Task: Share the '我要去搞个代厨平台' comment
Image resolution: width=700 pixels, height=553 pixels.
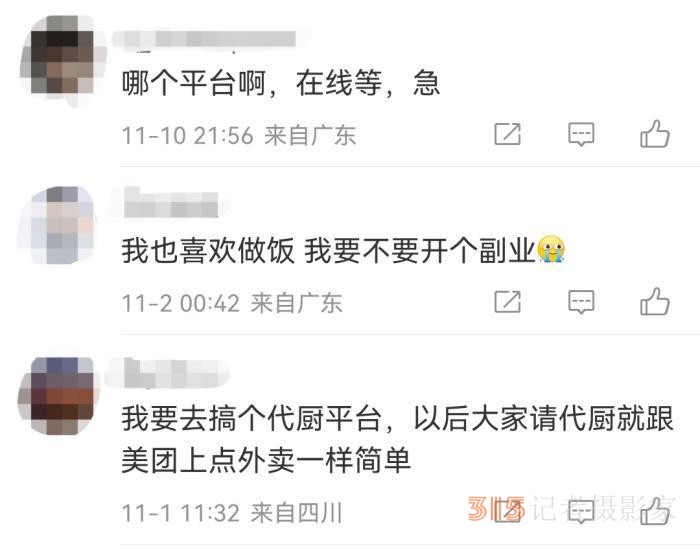Action: 508,511
